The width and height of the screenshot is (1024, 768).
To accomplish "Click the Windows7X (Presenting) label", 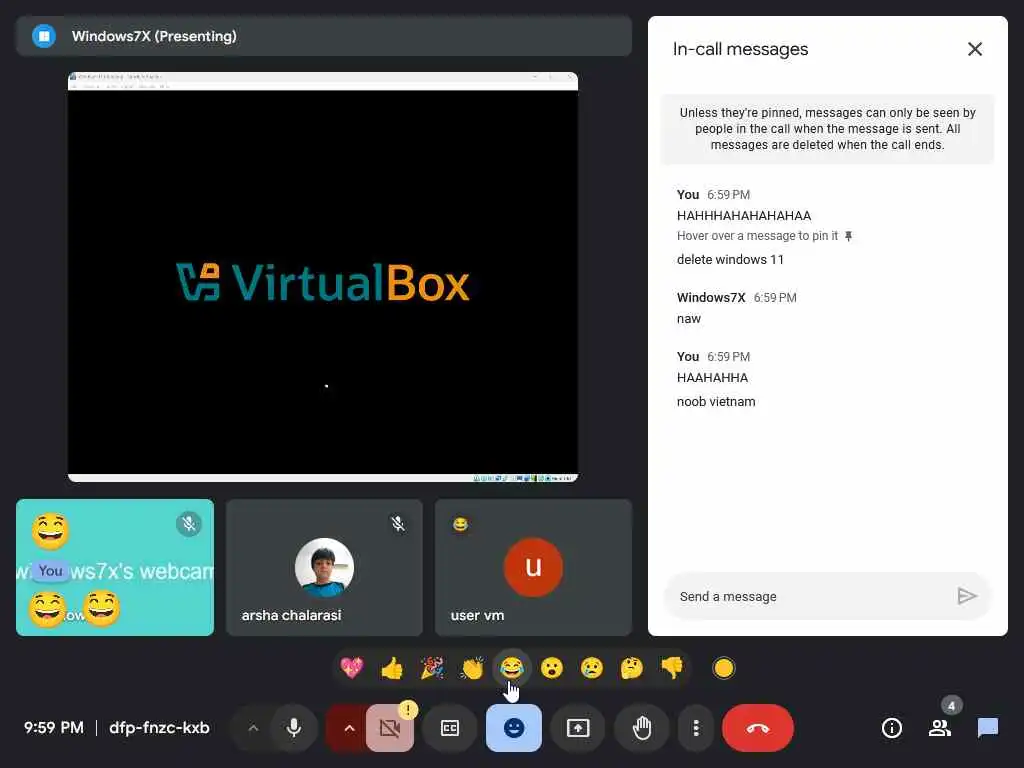I will (154, 36).
